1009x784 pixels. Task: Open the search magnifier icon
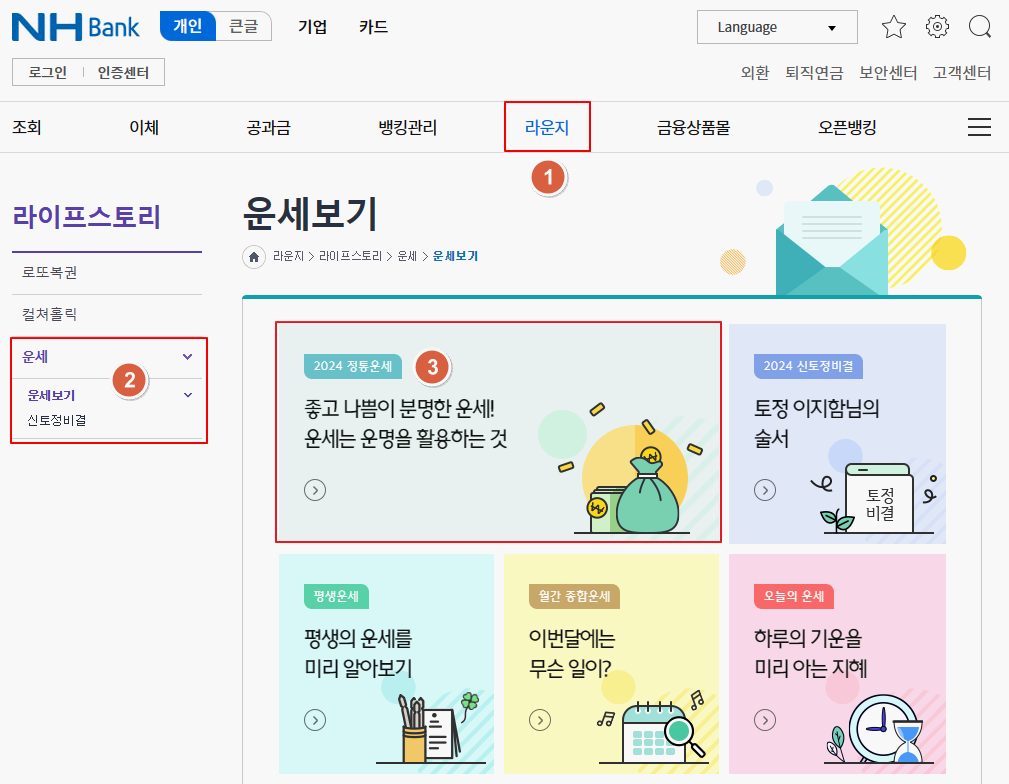click(979, 27)
